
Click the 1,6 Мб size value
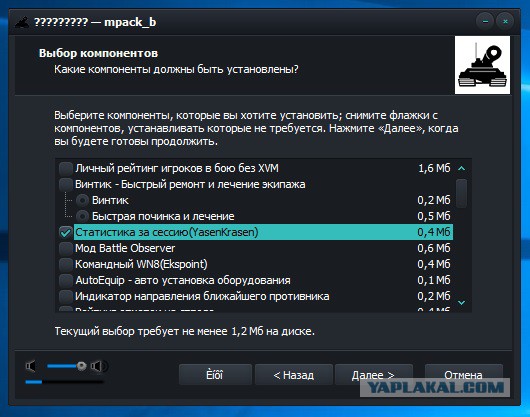pyautogui.click(x=434, y=168)
